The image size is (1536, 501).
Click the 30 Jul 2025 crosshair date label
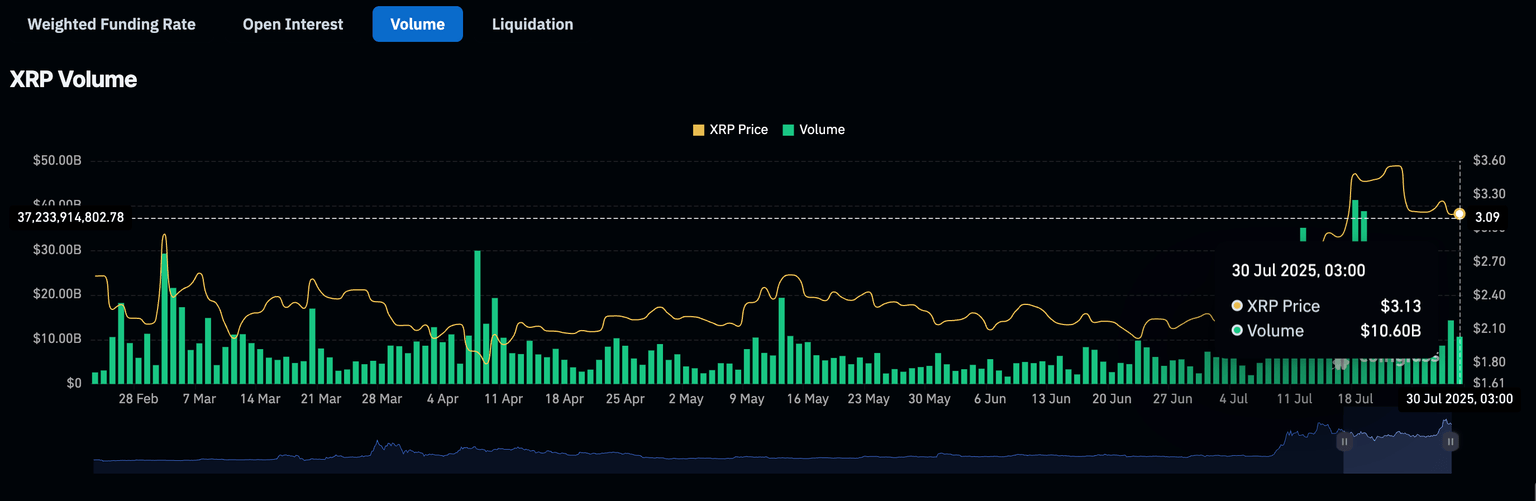(x=1459, y=398)
